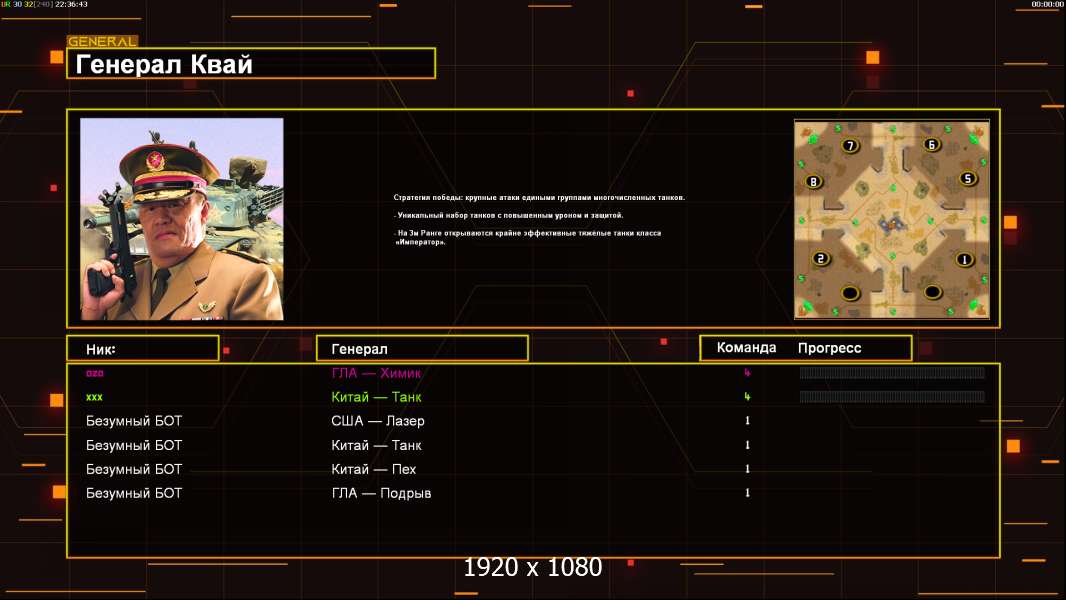Select start position 5 on the map

(x=967, y=179)
